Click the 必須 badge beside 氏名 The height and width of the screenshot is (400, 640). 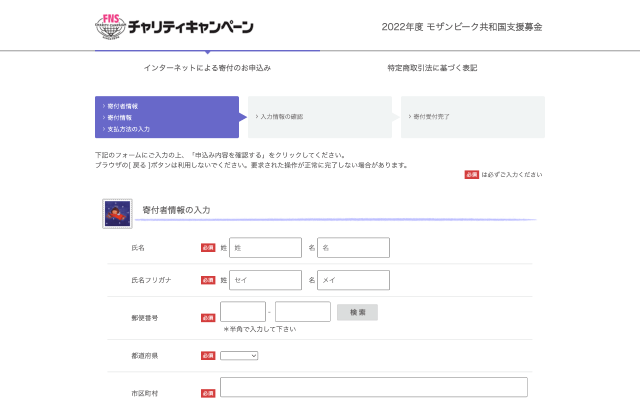pos(208,247)
